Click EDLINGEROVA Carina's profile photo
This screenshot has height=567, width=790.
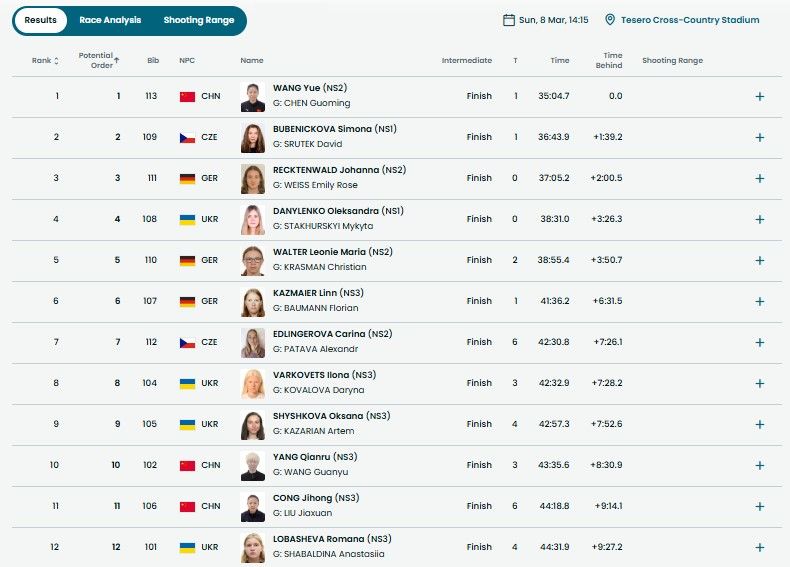253,343
